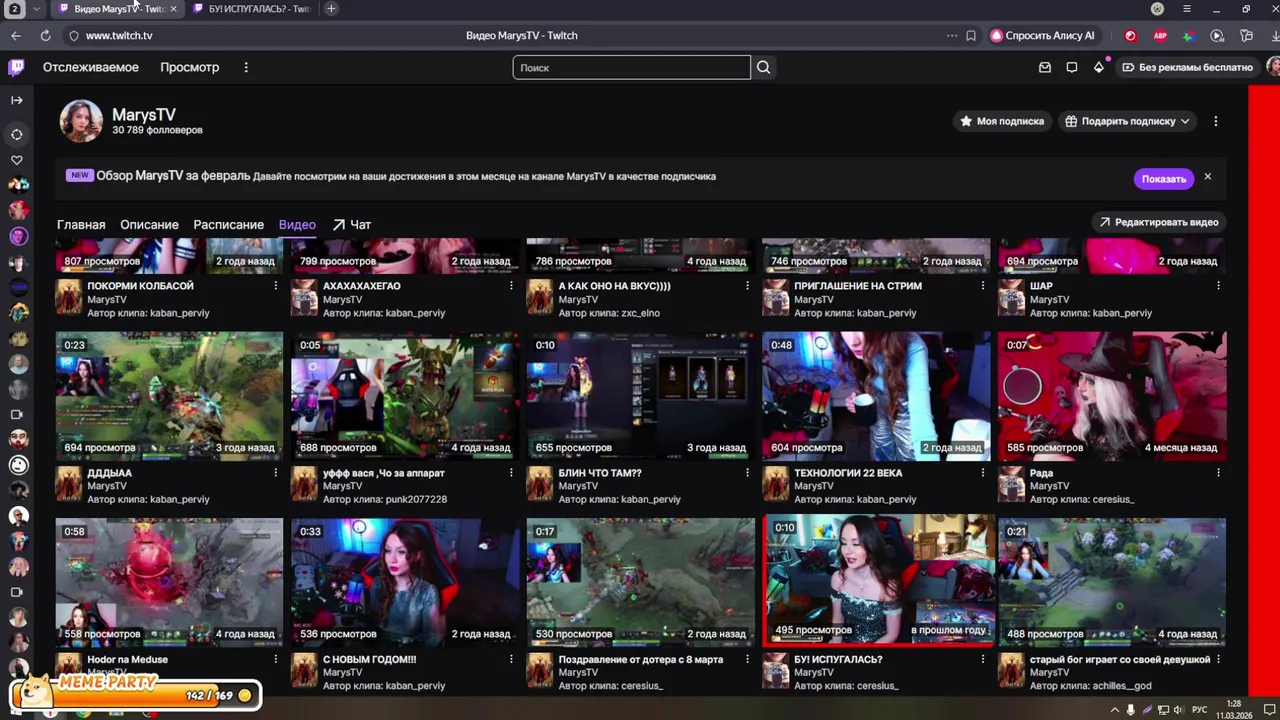This screenshot has height=720, width=1280.
Task: Expand the left sidebar arrow icon
Action: point(17,100)
